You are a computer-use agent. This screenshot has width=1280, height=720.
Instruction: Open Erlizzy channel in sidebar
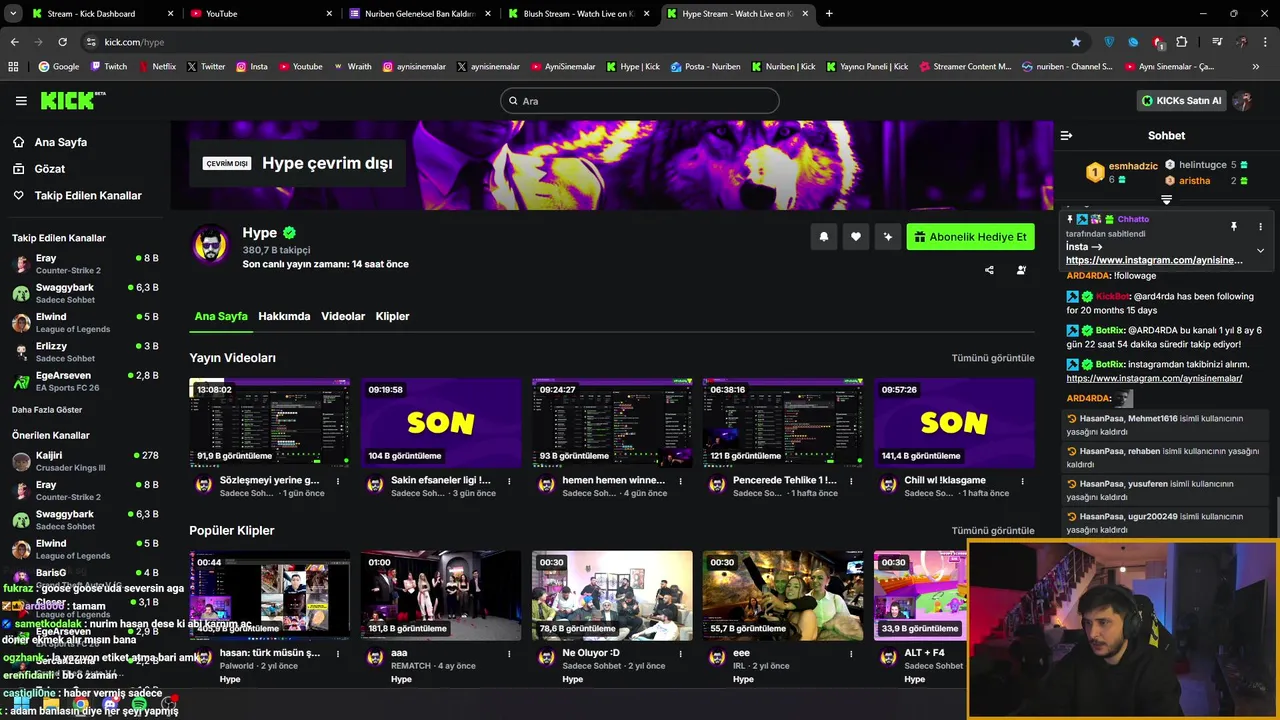85,351
